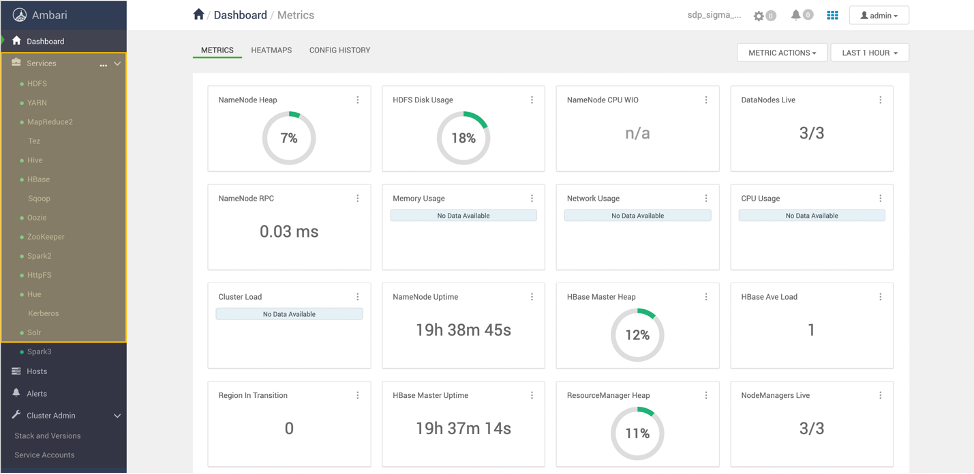
Task: Click the Services ellipsis actions icon
Action: click(104, 64)
